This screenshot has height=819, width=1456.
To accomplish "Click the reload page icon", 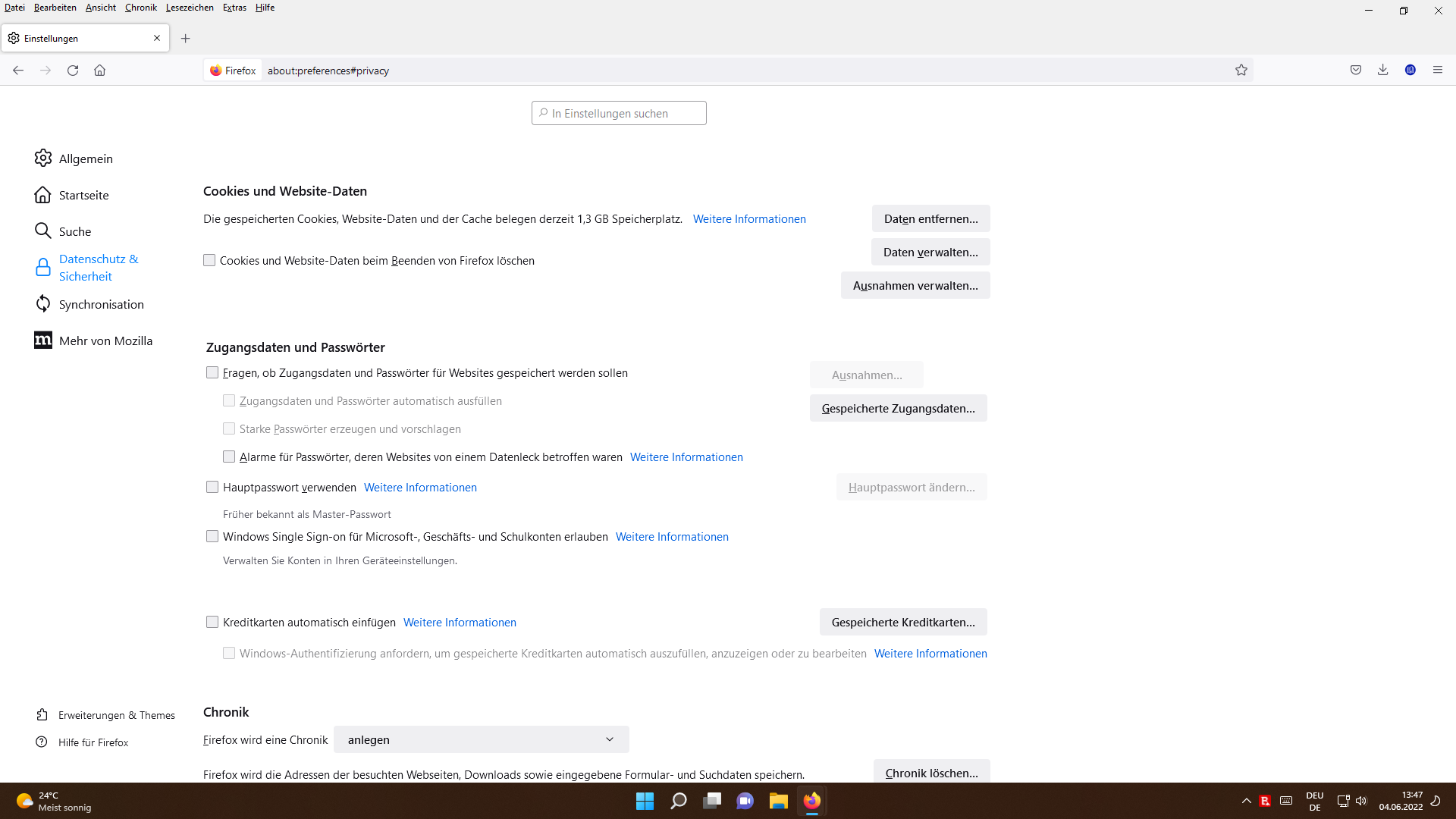I will coord(73,71).
